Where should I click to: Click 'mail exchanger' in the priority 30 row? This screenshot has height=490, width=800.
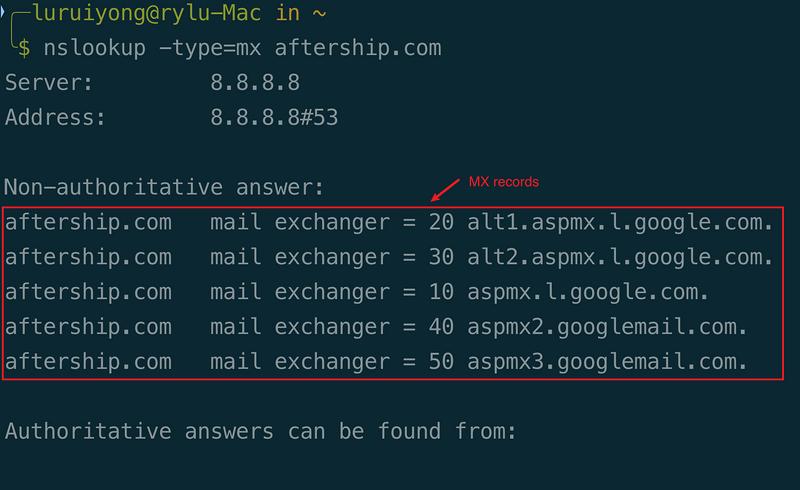click(x=299, y=257)
